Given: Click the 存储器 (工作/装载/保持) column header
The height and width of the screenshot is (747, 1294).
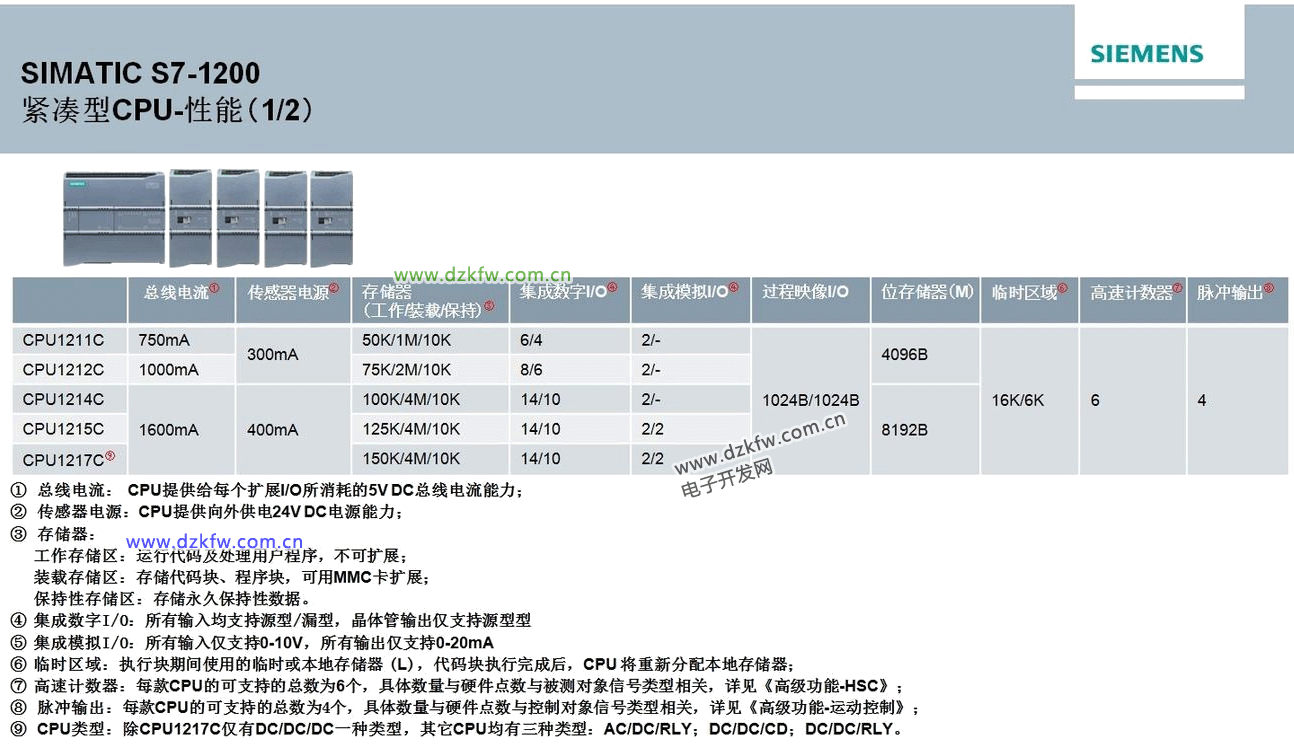Looking at the screenshot, I should [x=430, y=299].
